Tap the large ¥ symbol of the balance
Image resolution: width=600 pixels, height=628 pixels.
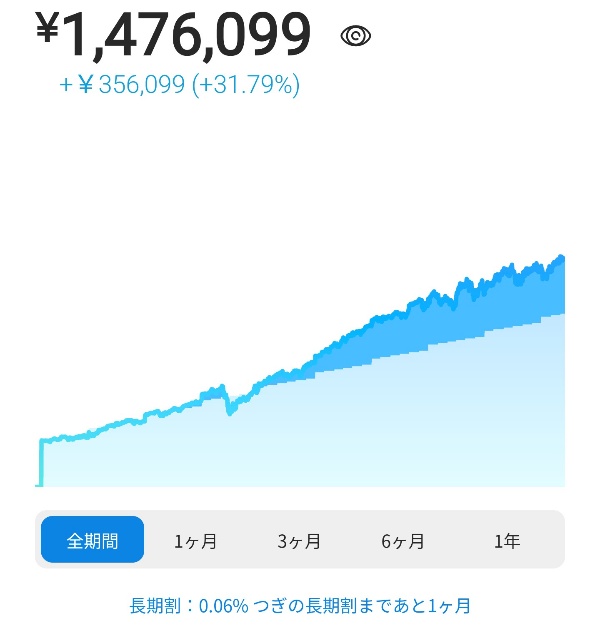coord(47,27)
